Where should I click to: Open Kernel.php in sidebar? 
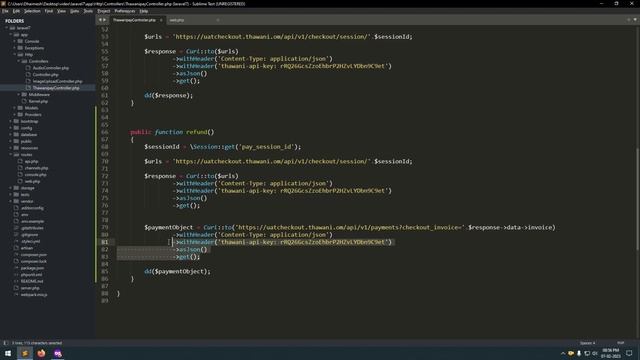38,101
